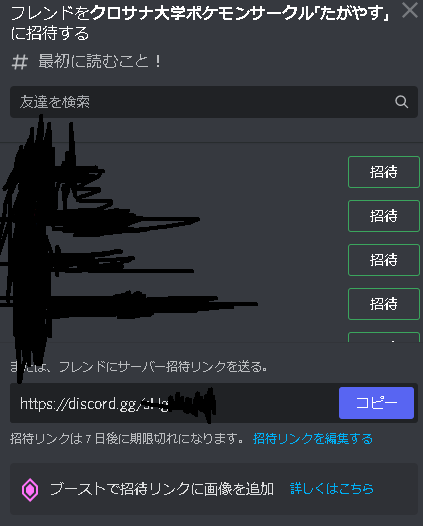Click the ブーストで招待リンクに画像を追加 banner text
Screen dimensions: 423x526
[162, 489]
